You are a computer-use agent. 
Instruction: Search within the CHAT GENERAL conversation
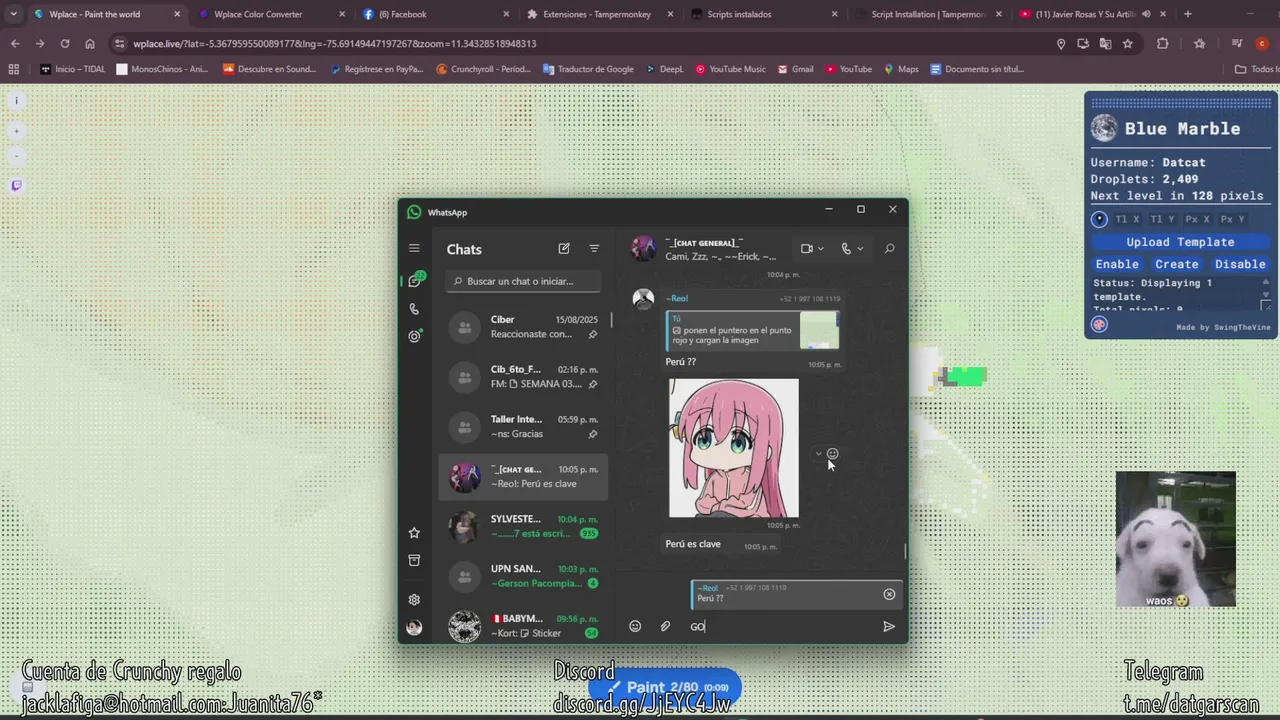click(889, 248)
